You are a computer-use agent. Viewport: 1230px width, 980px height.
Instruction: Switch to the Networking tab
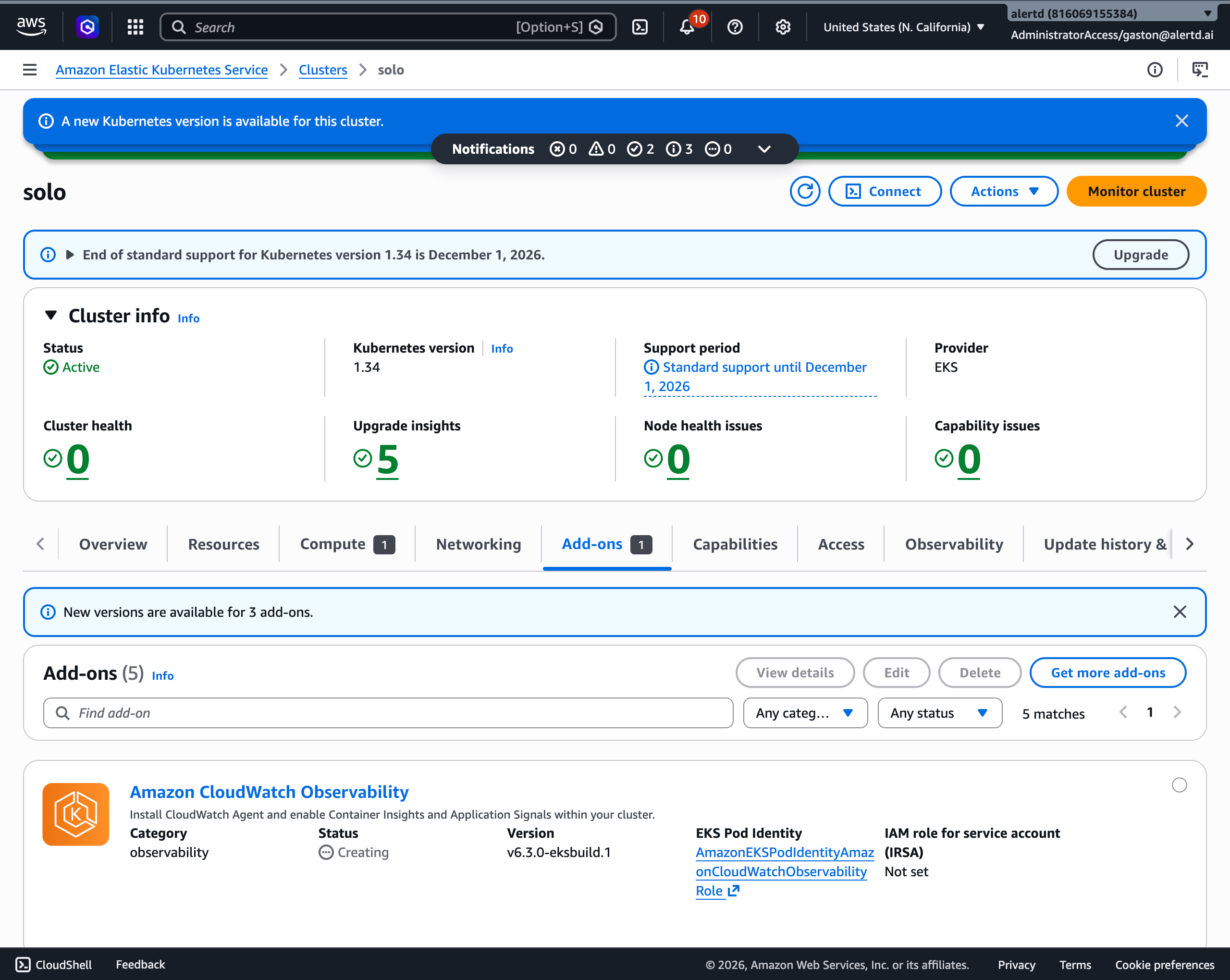point(478,544)
